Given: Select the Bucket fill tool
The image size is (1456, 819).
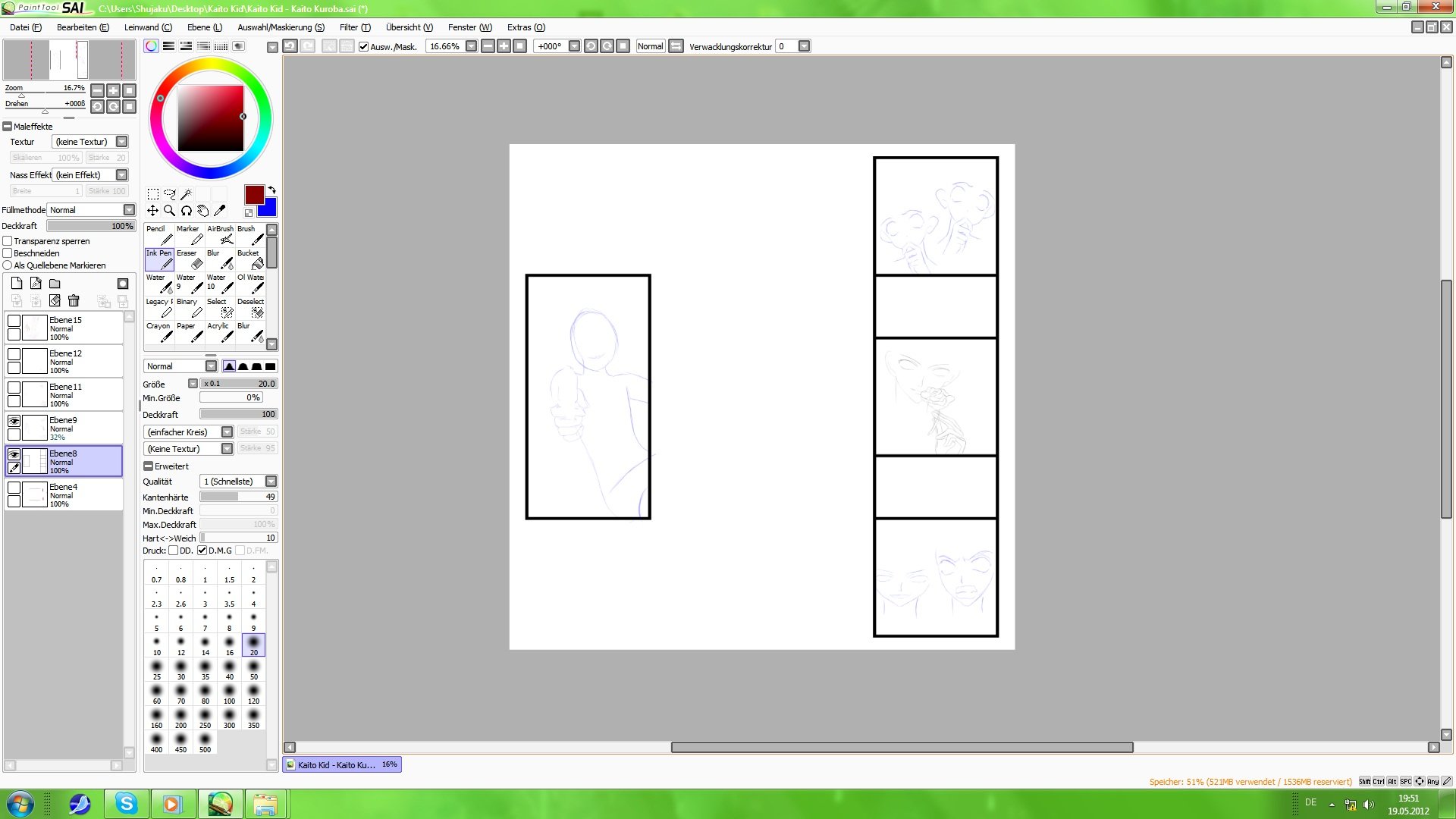Looking at the screenshot, I should click(x=250, y=259).
